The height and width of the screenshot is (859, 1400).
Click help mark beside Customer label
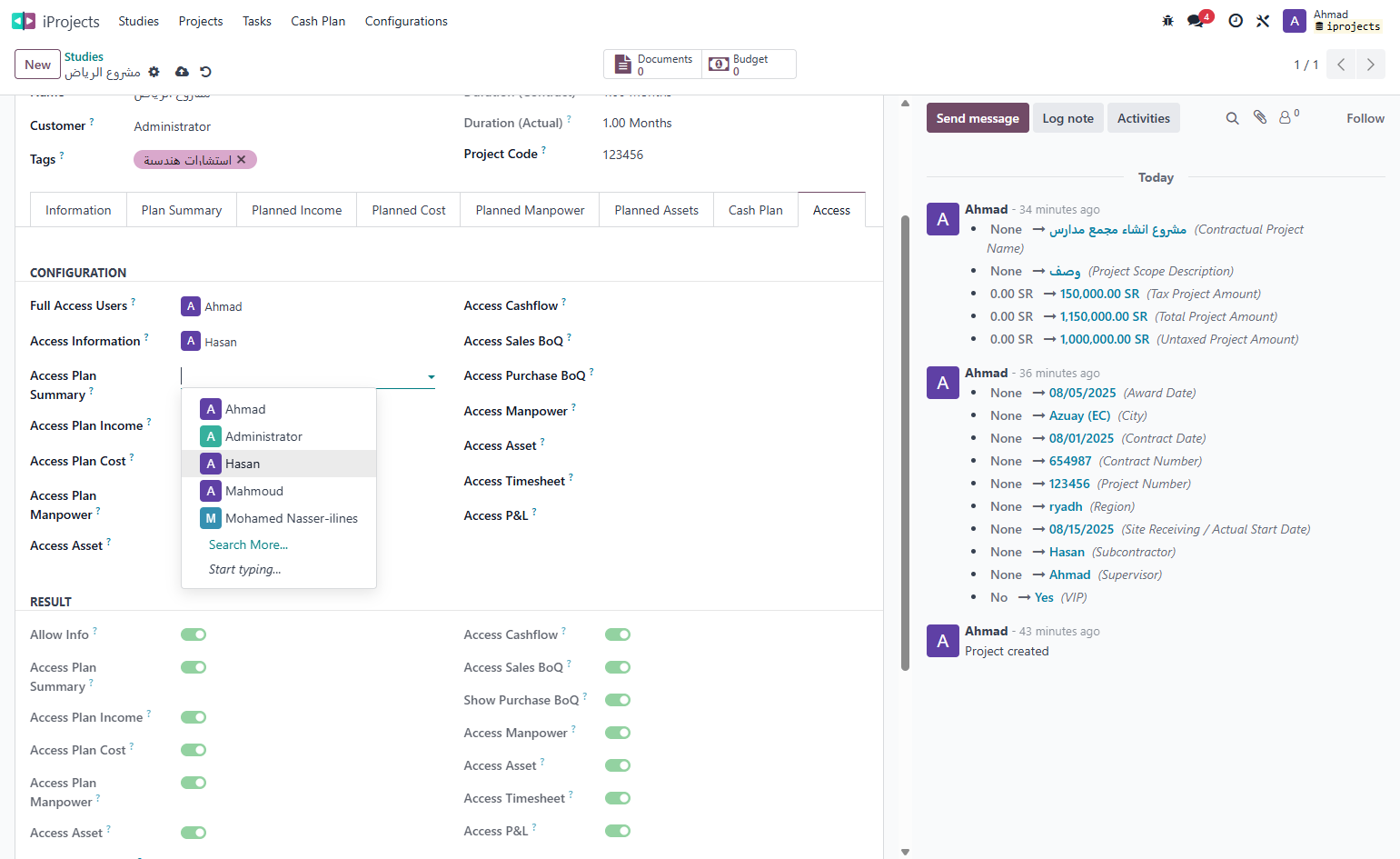point(92,121)
